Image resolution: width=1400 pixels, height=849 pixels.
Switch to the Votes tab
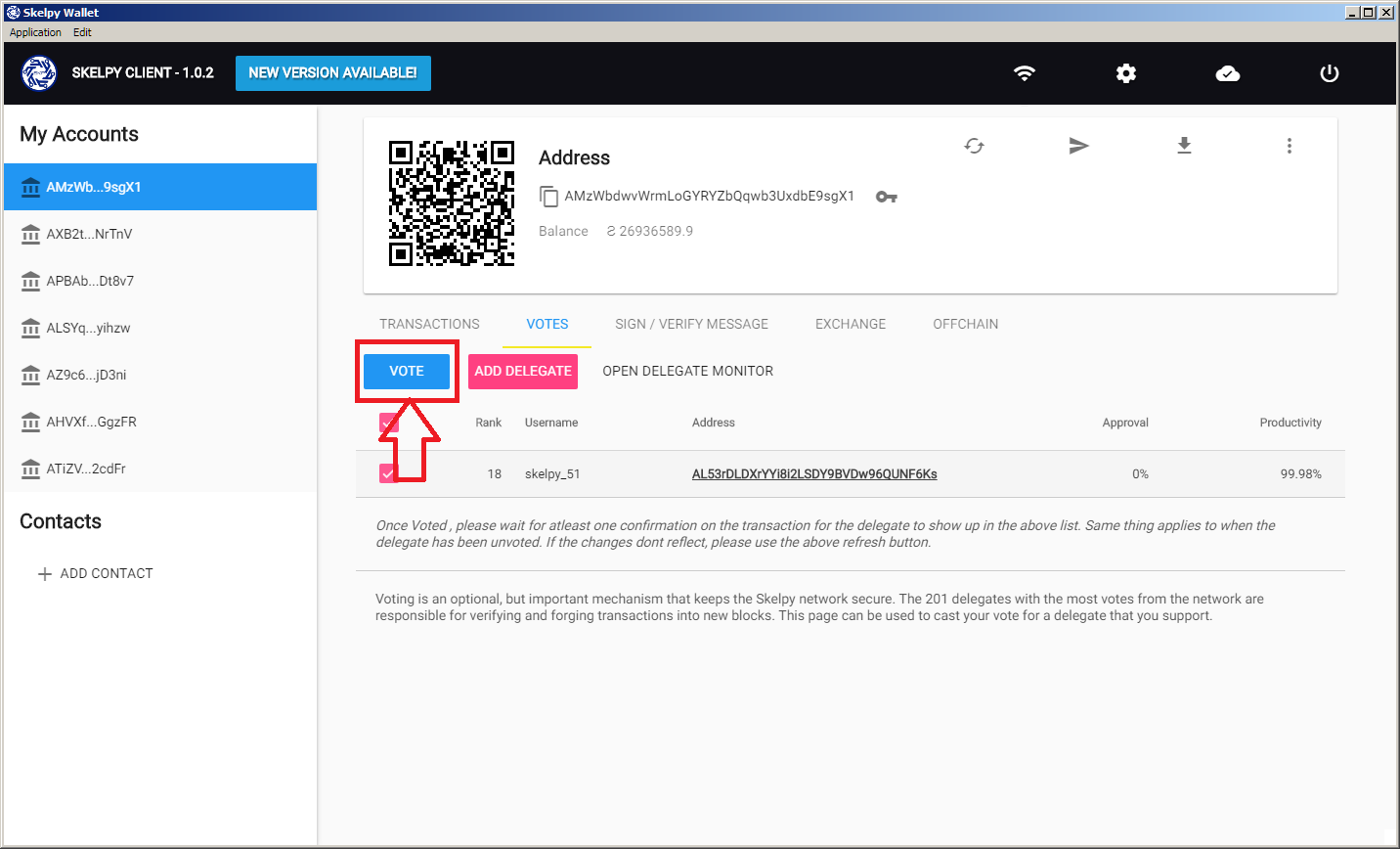pos(547,324)
